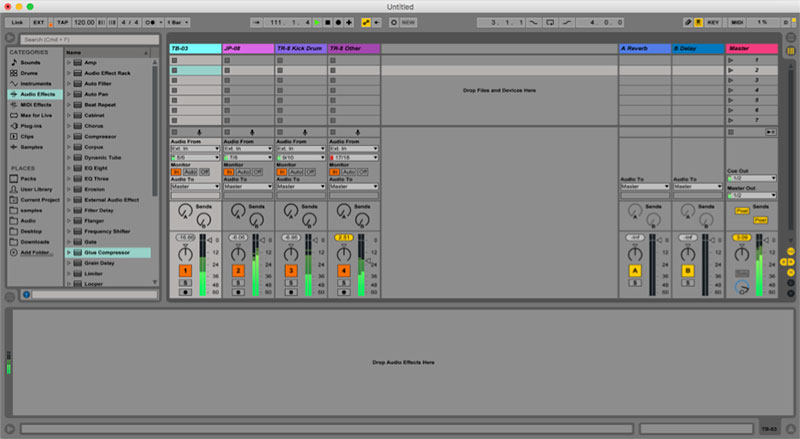The height and width of the screenshot is (439, 800).
Task: Arm the TR-8 Other track for recording
Action: click(344, 292)
